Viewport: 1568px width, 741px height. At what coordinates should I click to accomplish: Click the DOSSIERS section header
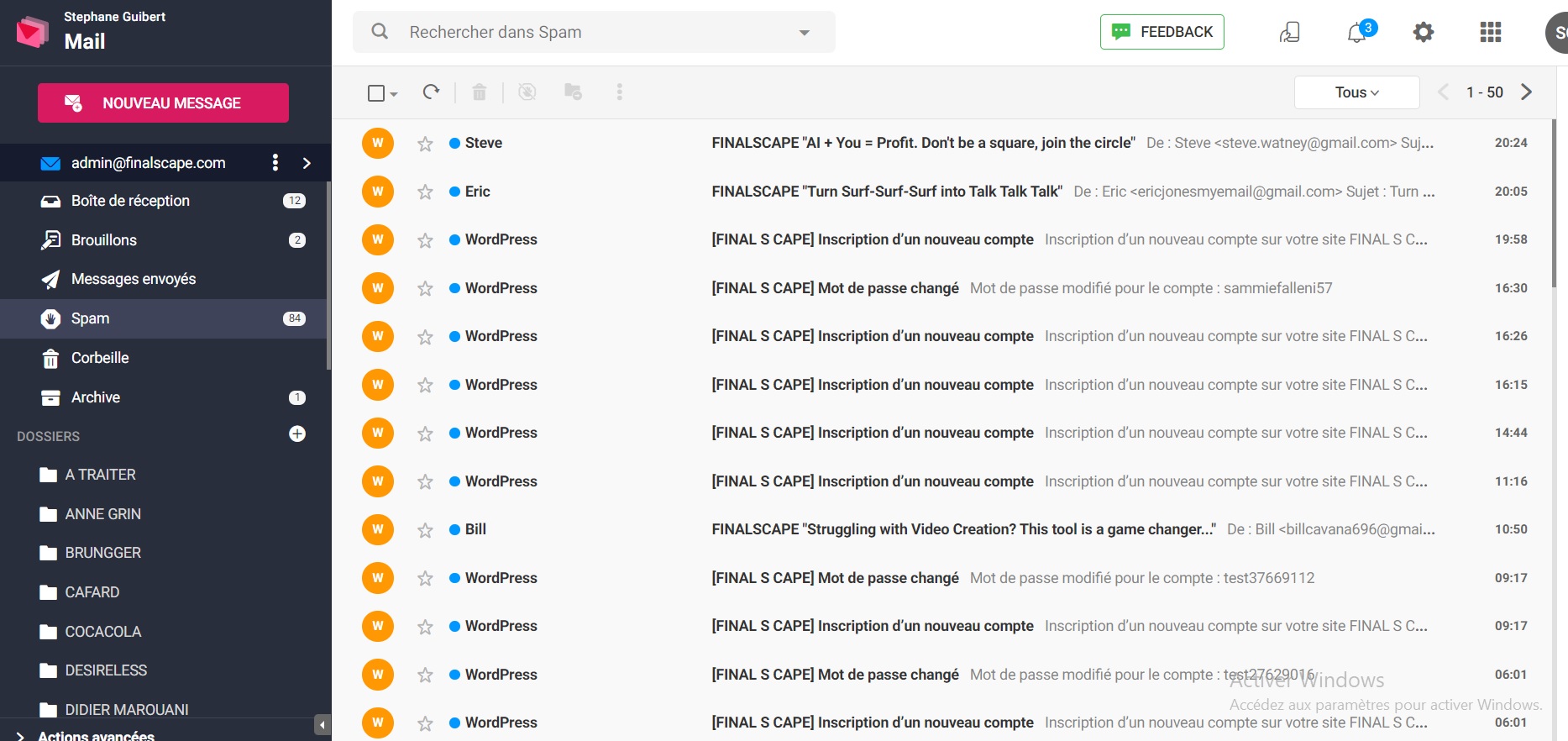(x=49, y=436)
